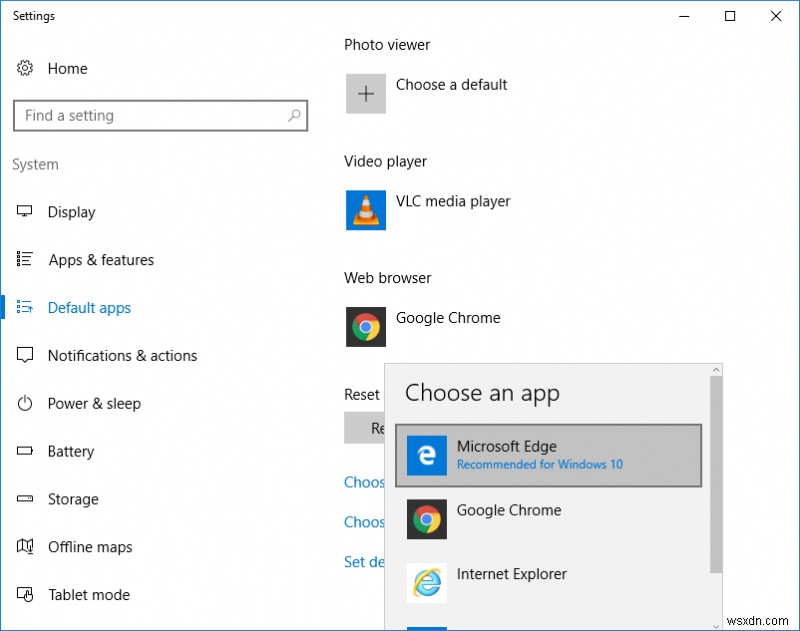Open the Photo viewer Choose a default picker
The image size is (800, 631).
point(365,94)
